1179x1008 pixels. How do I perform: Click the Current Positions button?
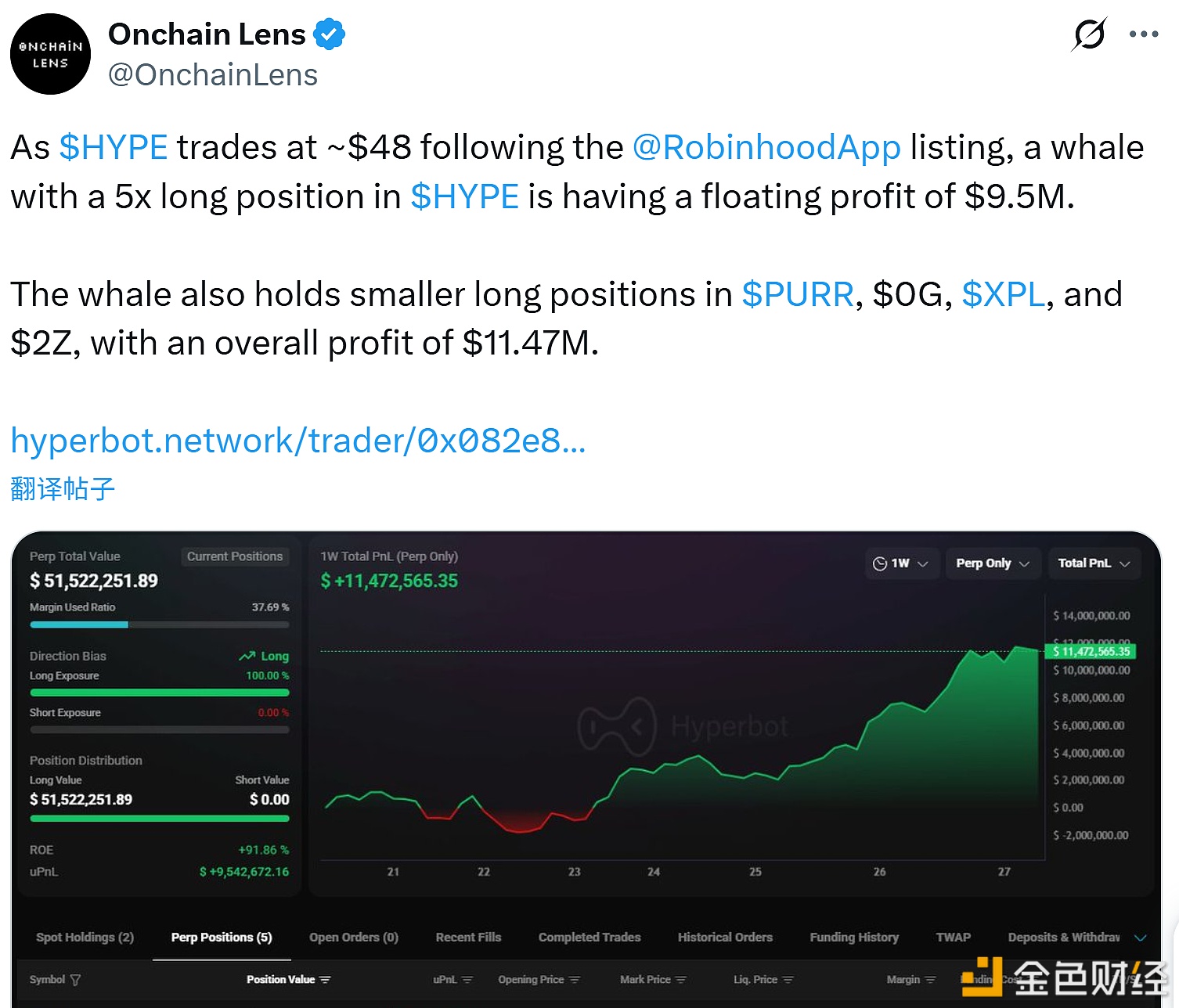coord(234,556)
